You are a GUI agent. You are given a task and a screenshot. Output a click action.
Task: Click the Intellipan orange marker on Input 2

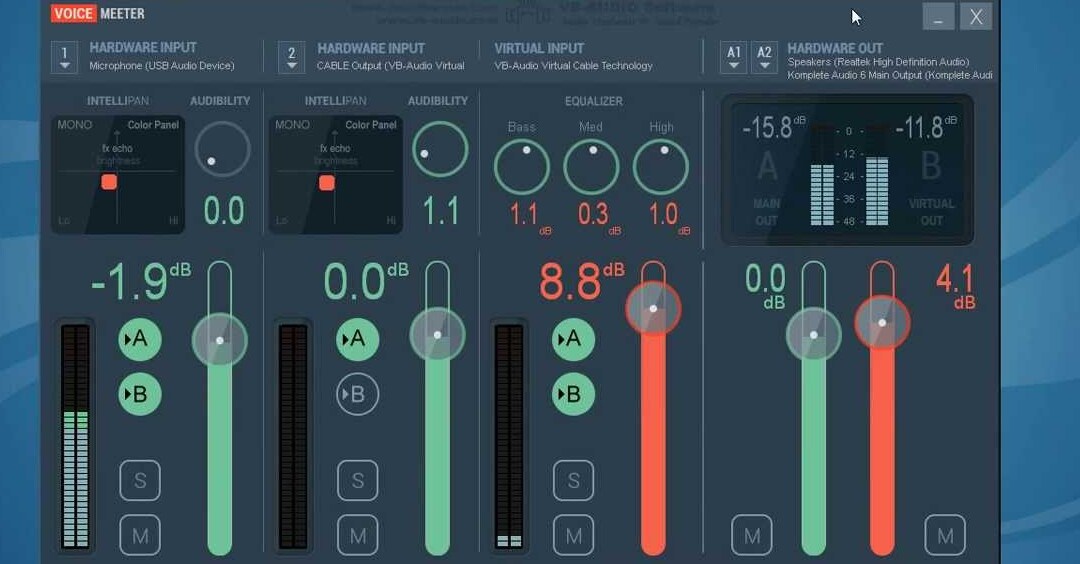coord(326,182)
